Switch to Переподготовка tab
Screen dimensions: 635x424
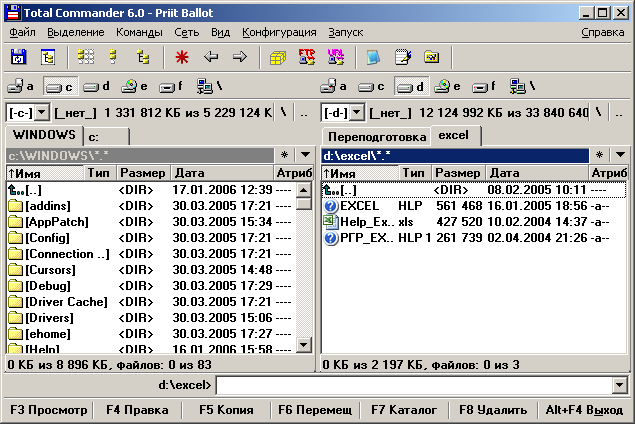[377, 137]
